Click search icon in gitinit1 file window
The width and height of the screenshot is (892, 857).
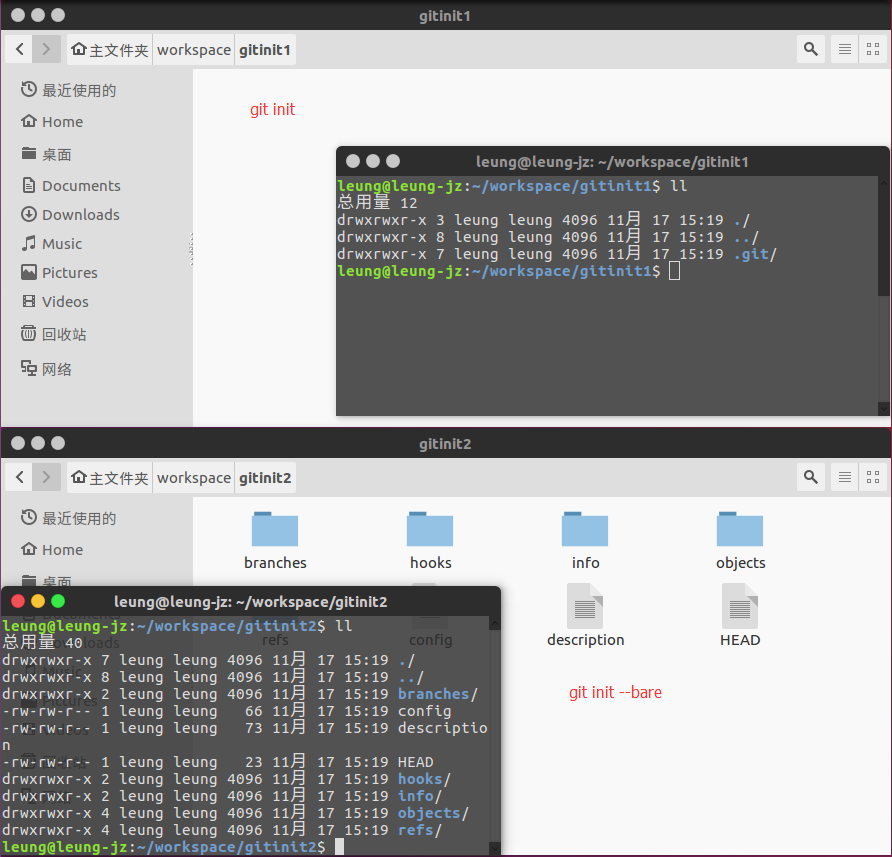point(810,49)
